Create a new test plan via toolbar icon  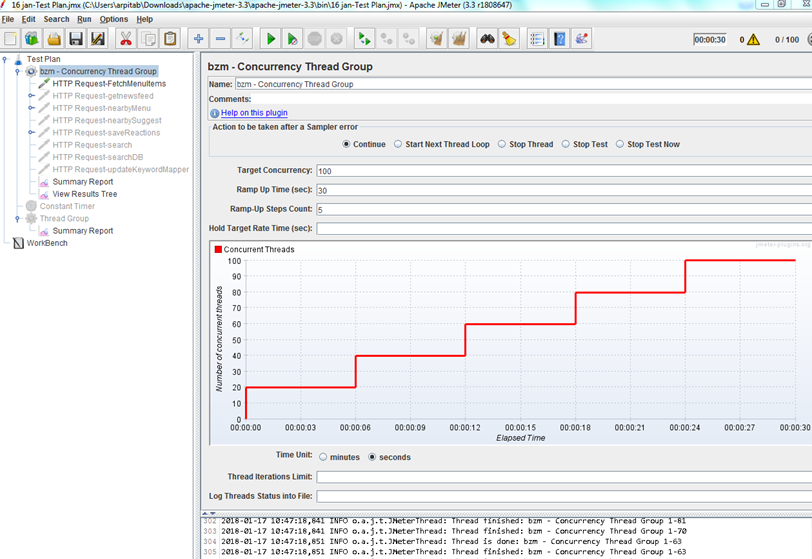pos(10,39)
